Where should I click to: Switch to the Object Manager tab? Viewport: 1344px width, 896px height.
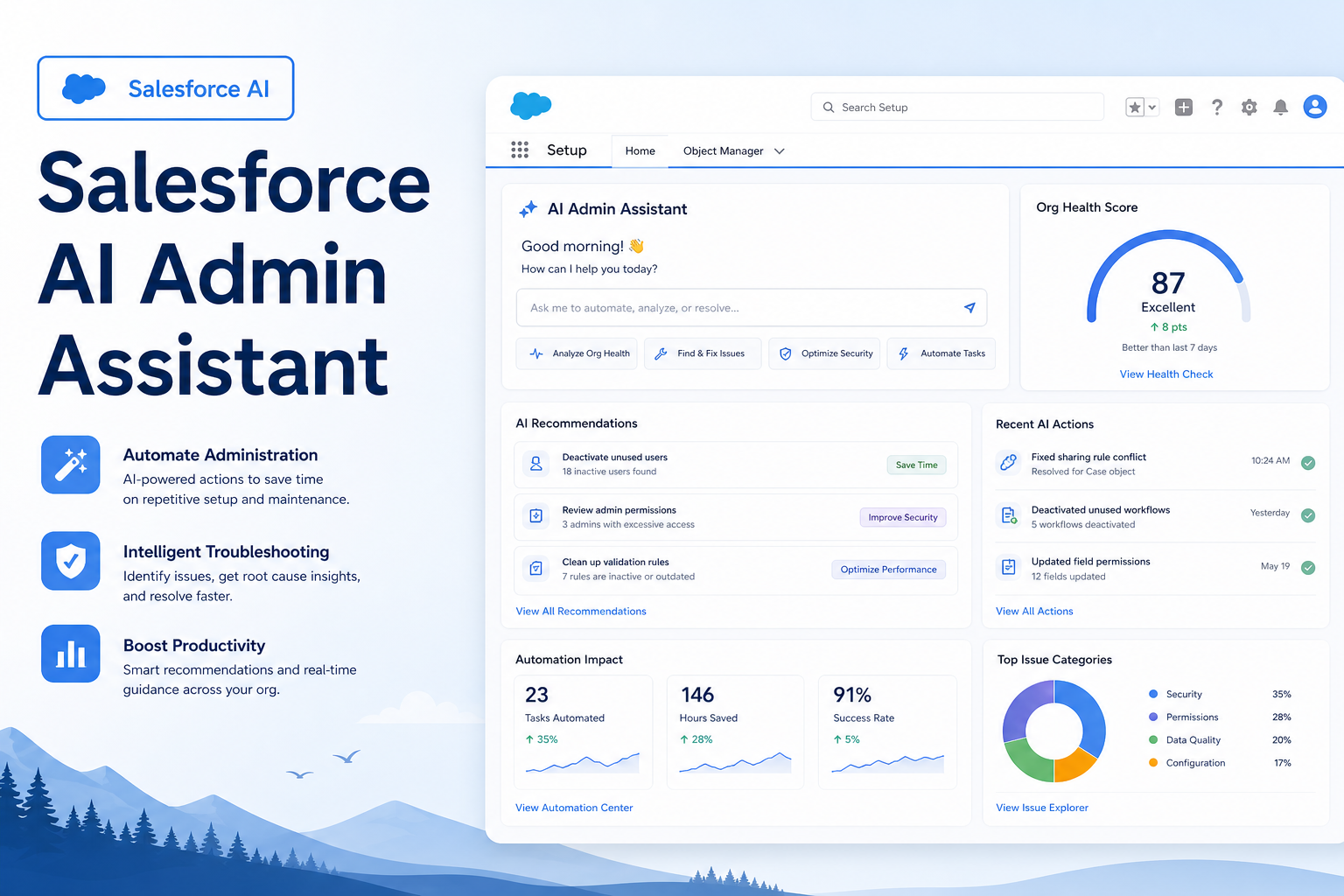(723, 150)
